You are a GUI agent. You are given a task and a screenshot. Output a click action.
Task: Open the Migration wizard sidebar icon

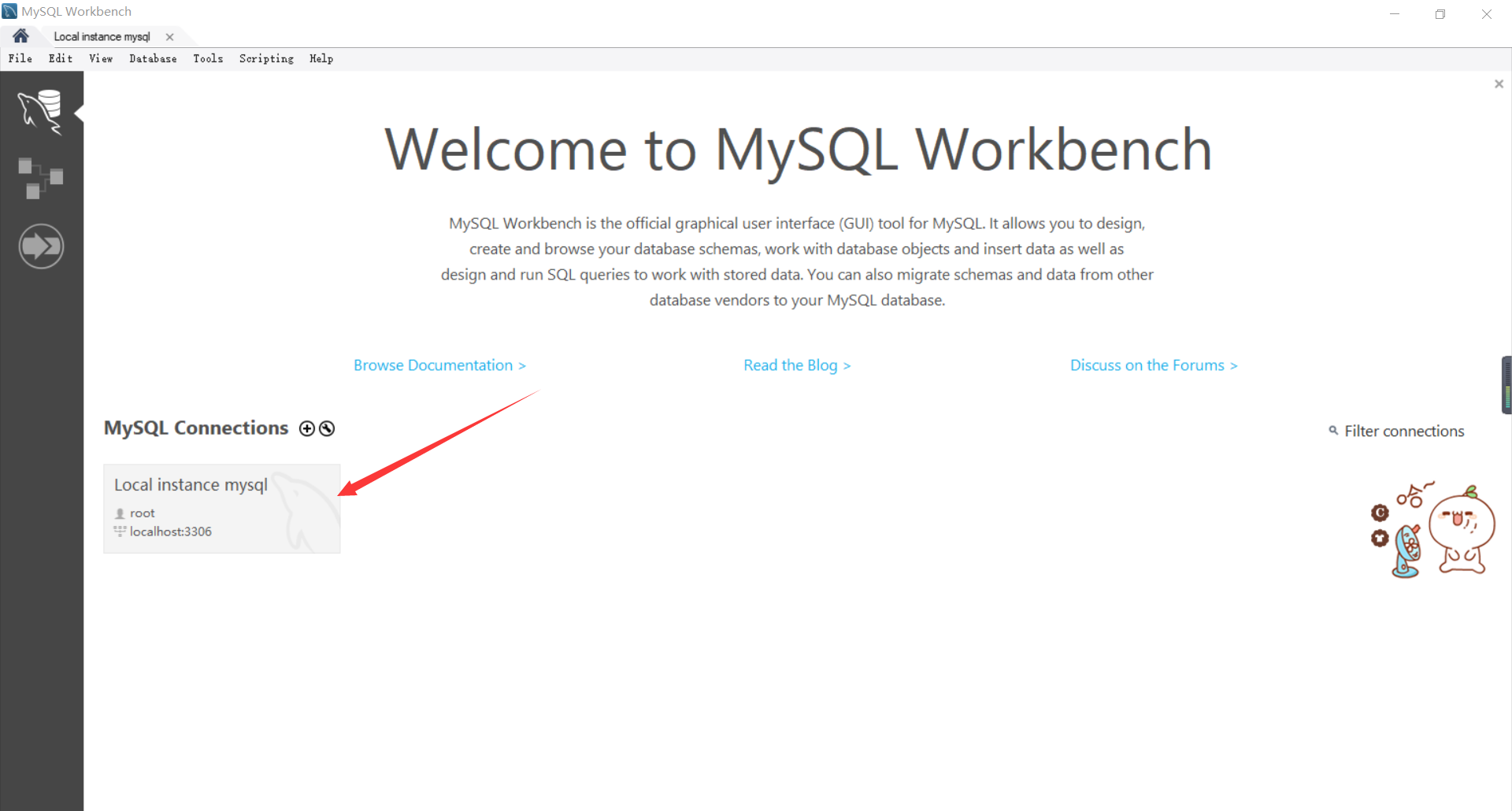tap(41, 246)
